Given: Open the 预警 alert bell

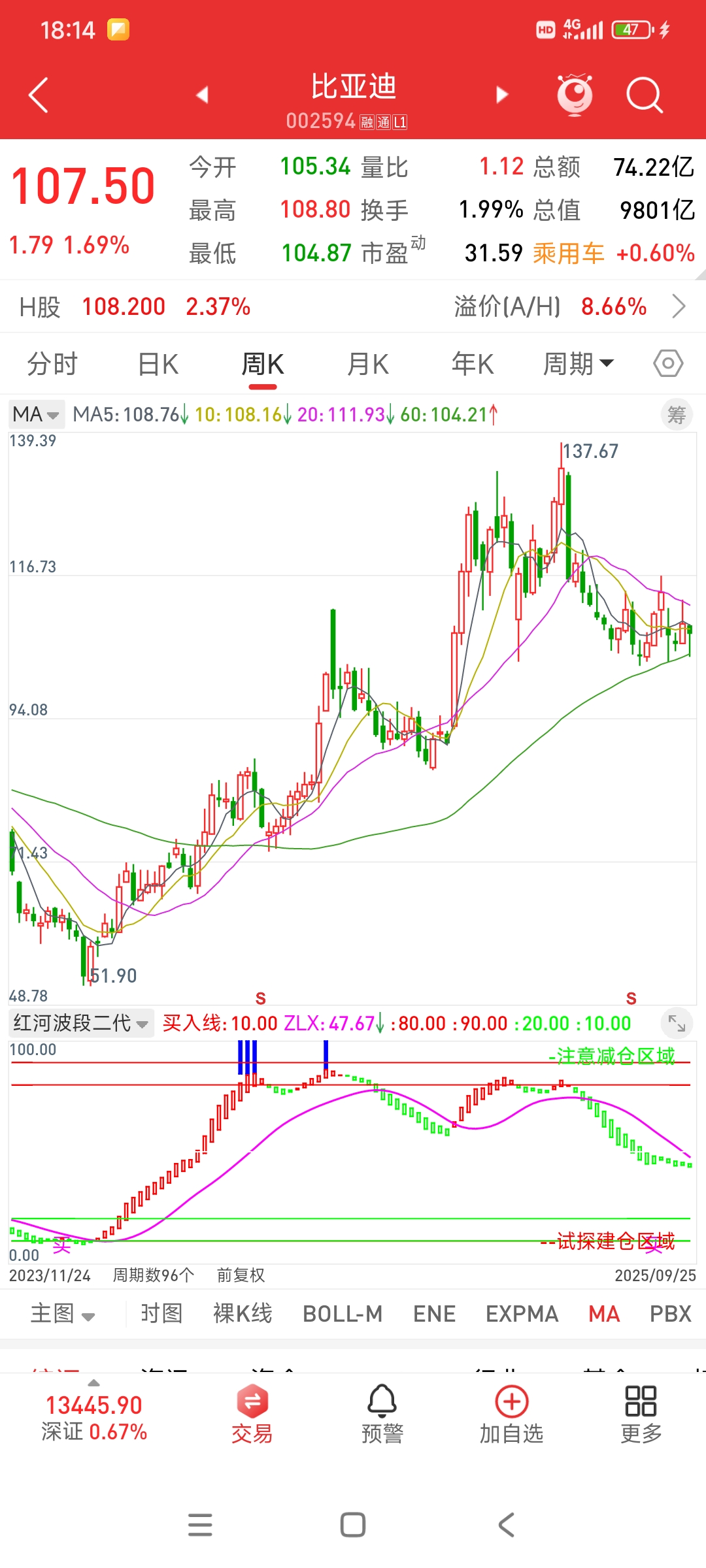Looking at the screenshot, I should [382, 1414].
